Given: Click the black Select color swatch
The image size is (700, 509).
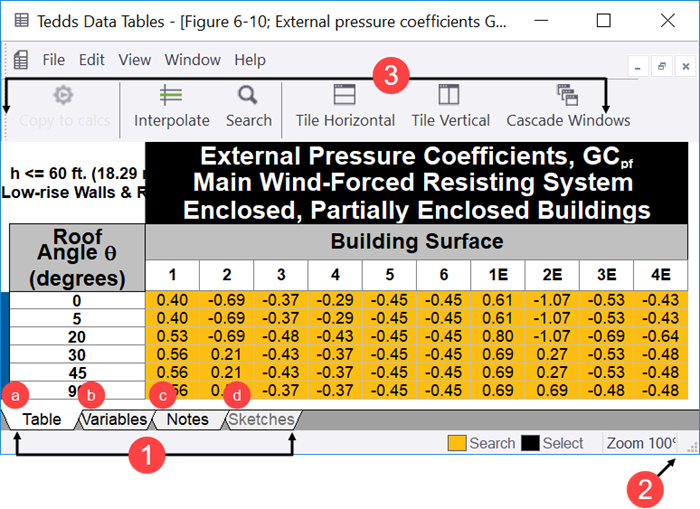Looking at the screenshot, I should 530,443.
